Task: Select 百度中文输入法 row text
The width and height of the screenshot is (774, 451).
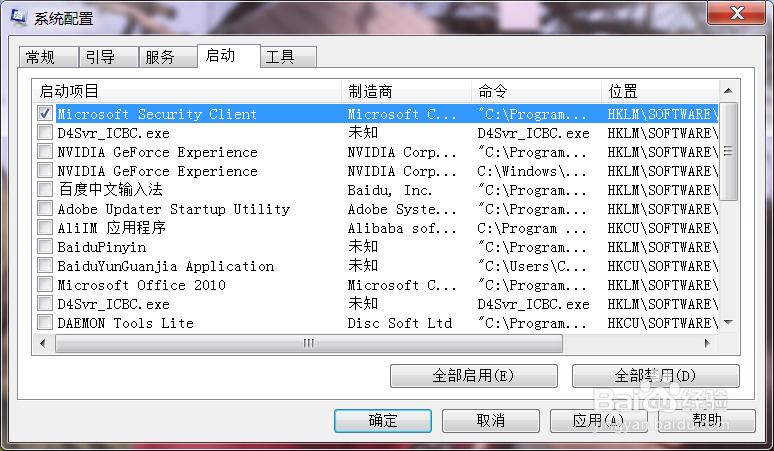Action: pos(111,190)
